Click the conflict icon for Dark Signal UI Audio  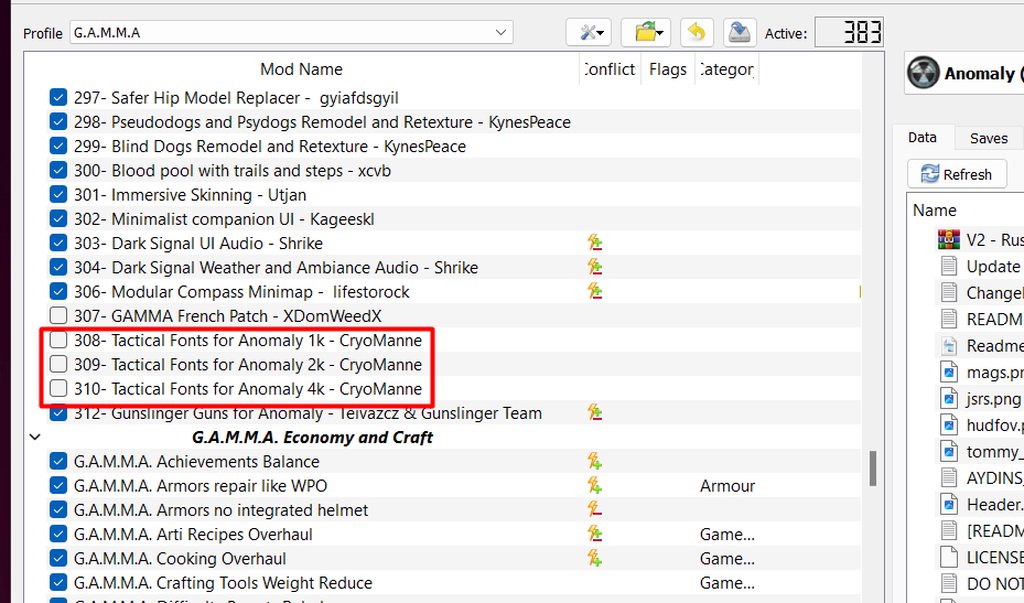(594, 243)
